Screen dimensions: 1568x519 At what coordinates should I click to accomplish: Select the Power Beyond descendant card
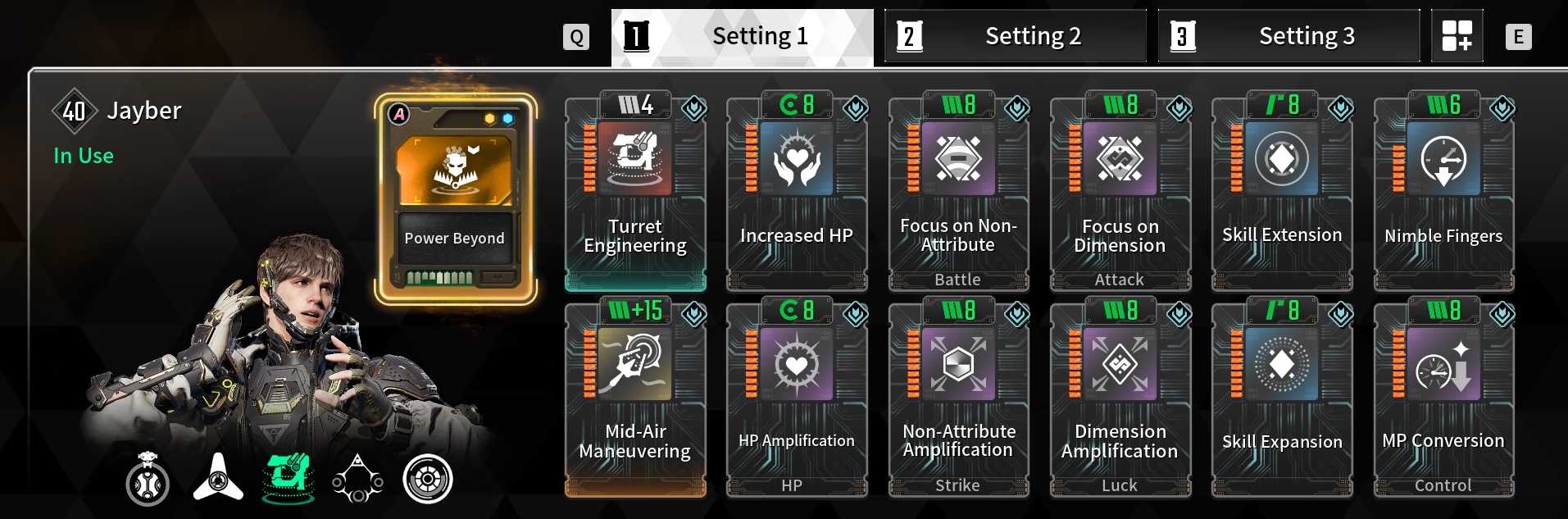coord(456,198)
